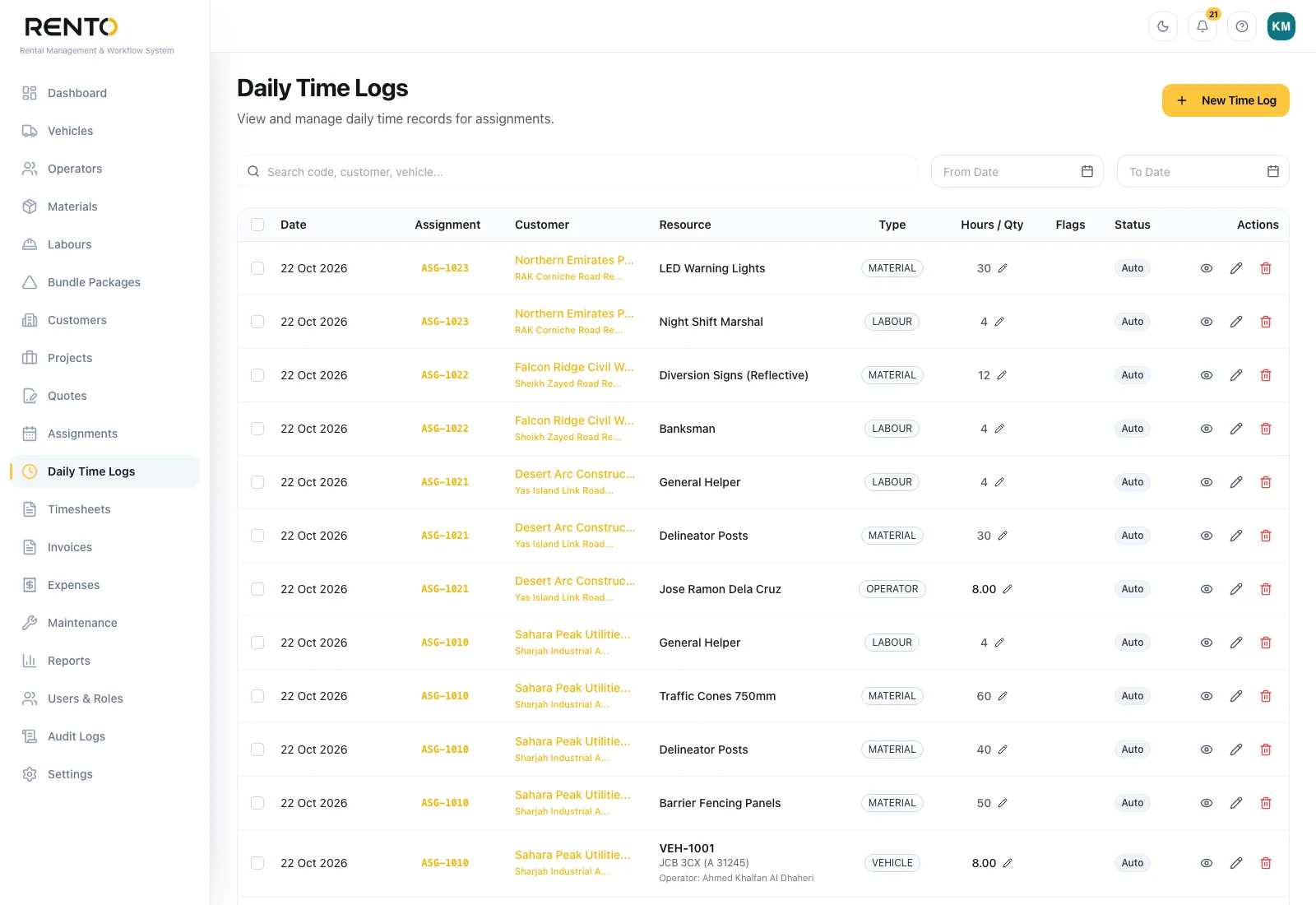Open the To Date calendar icon
1316x905 pixels.
pos(1273,171)
